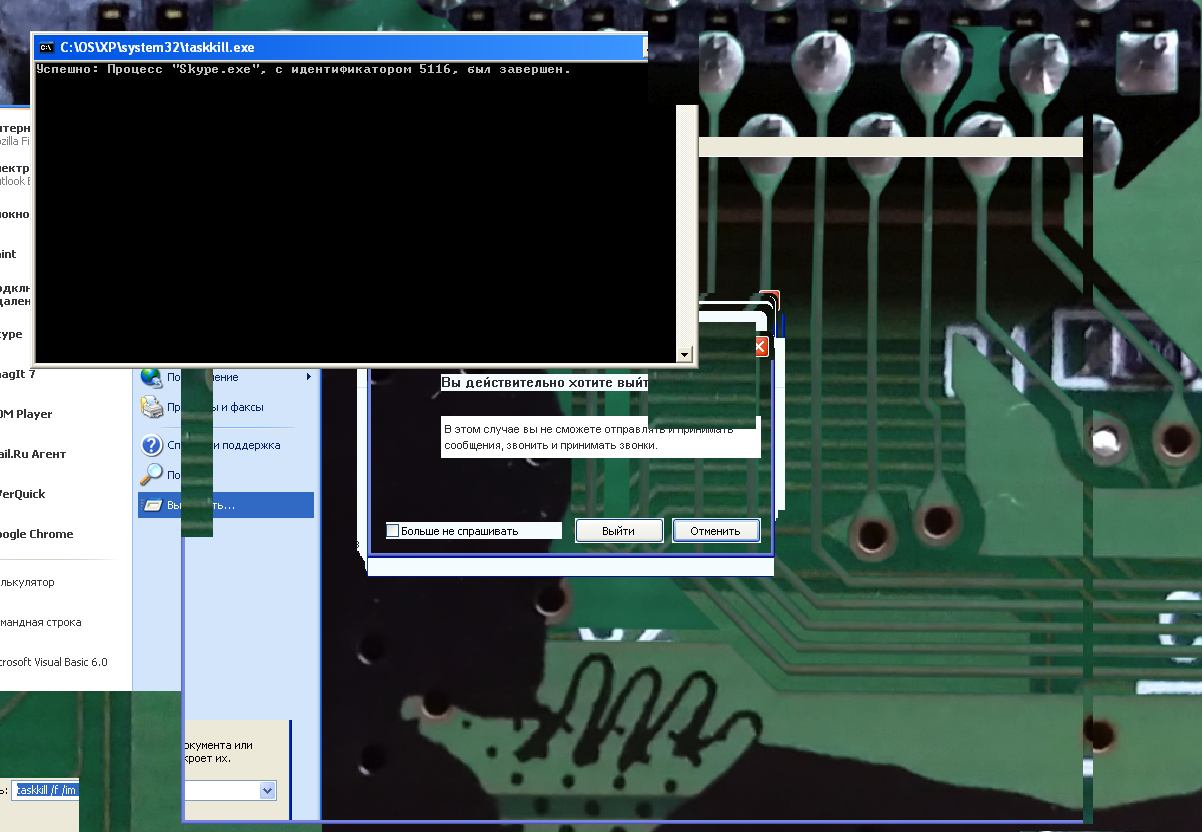Click the blue question mark help icon
1202x832 pixels.
[152, 445]
